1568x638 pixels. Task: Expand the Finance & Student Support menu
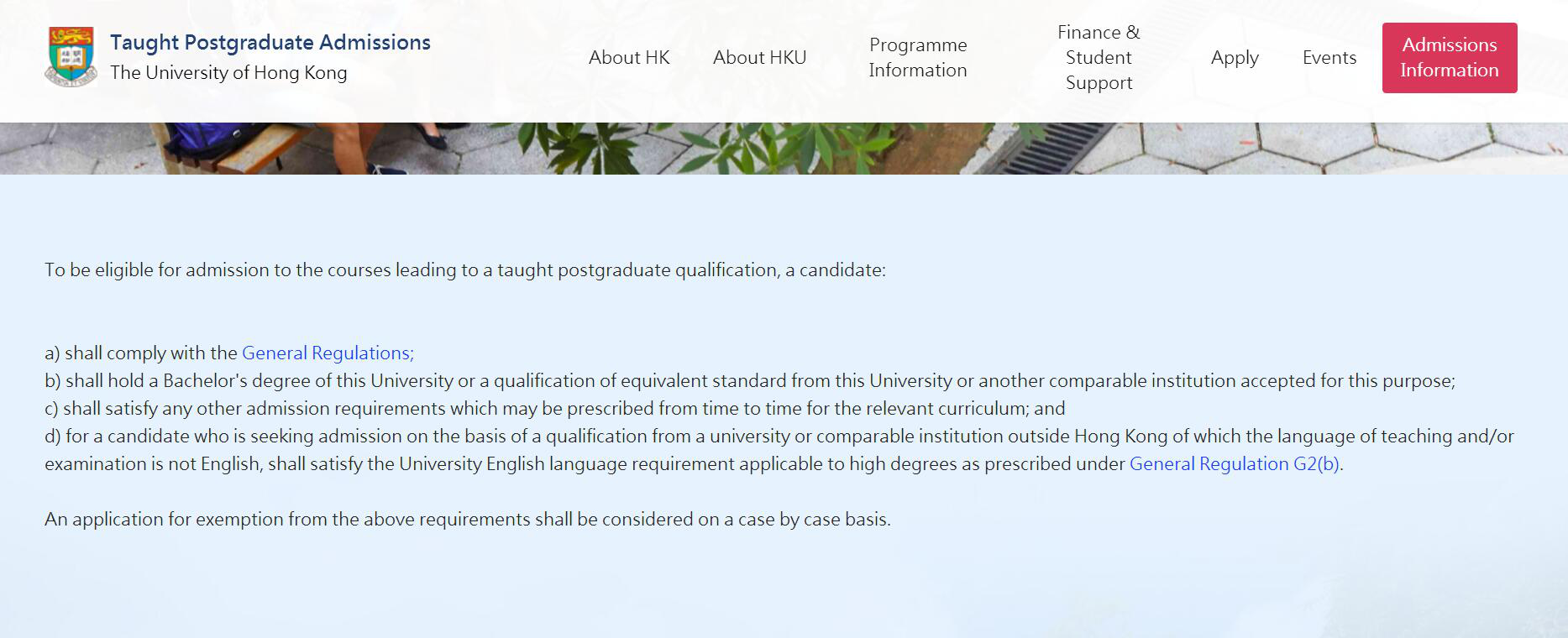[1099, 58]
